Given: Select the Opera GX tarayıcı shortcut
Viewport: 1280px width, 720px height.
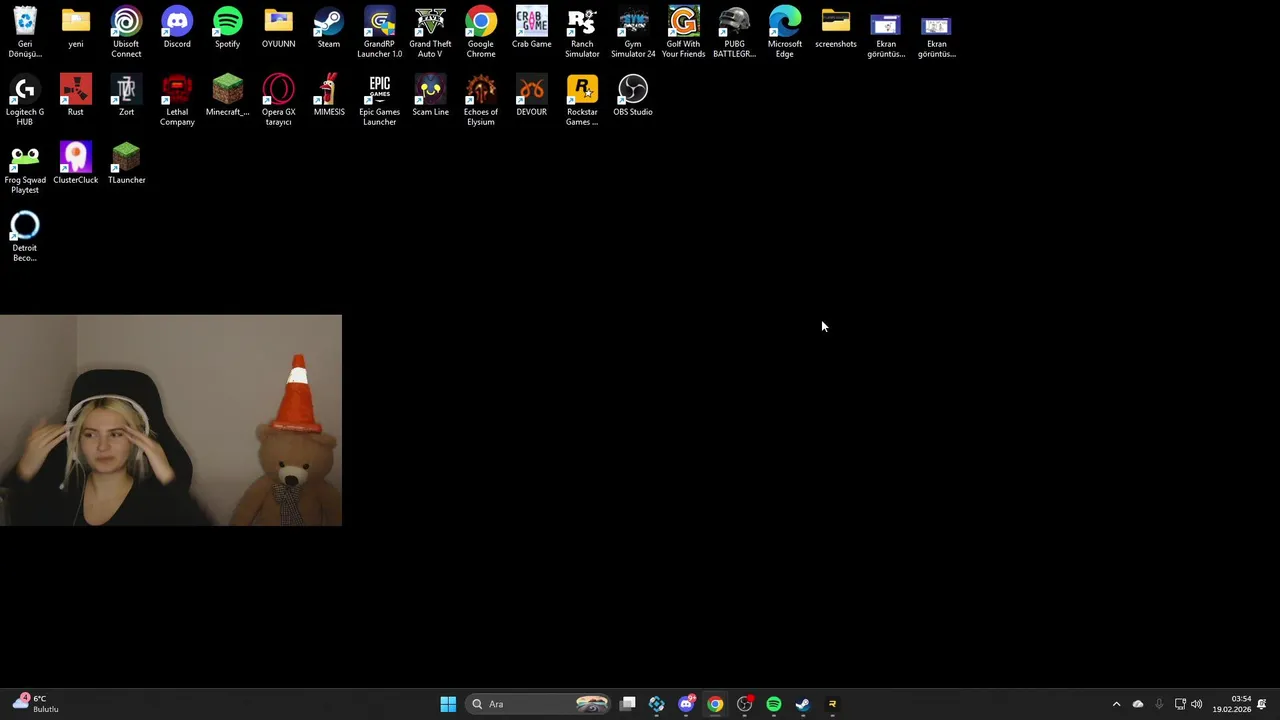Looking at the screenshot, I should (x=278, y=100).
